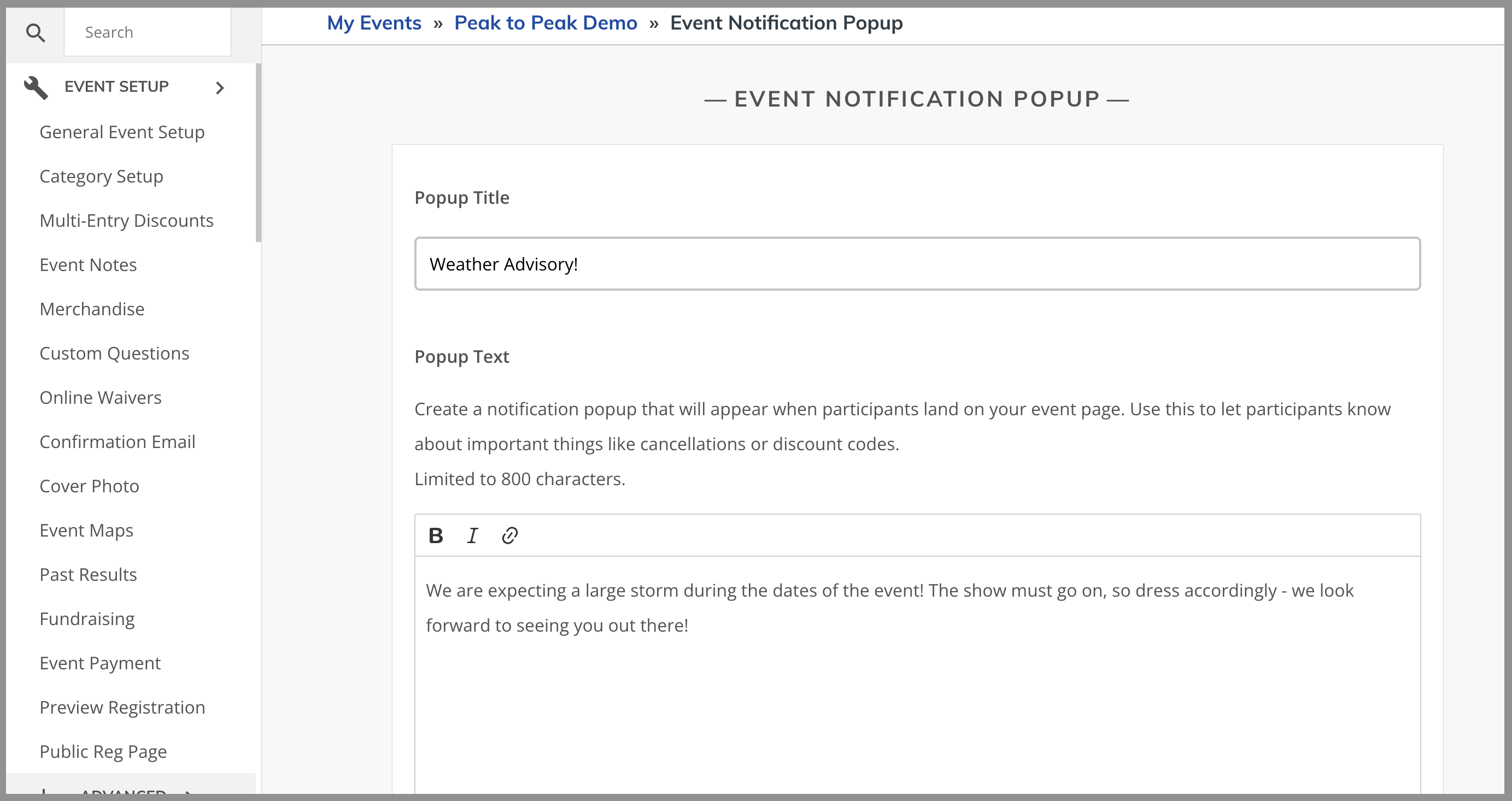Open Event Maps in sidebar
The image size is (1512, 801).
[x=86, y=531]
